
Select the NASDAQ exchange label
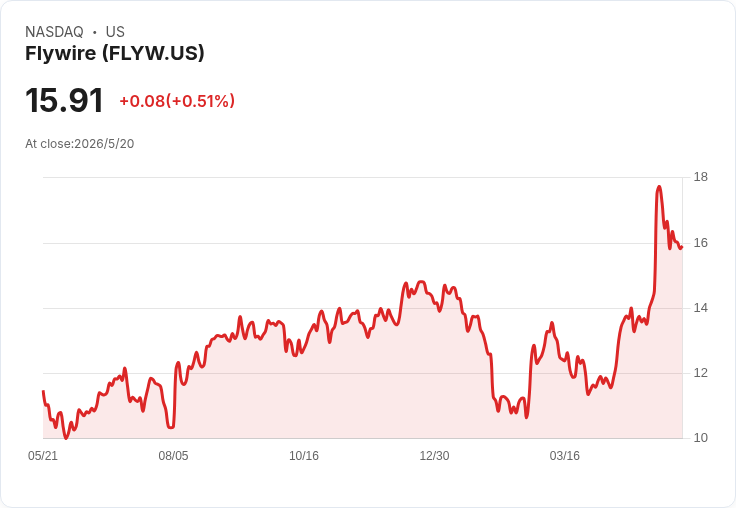(54, 32)
